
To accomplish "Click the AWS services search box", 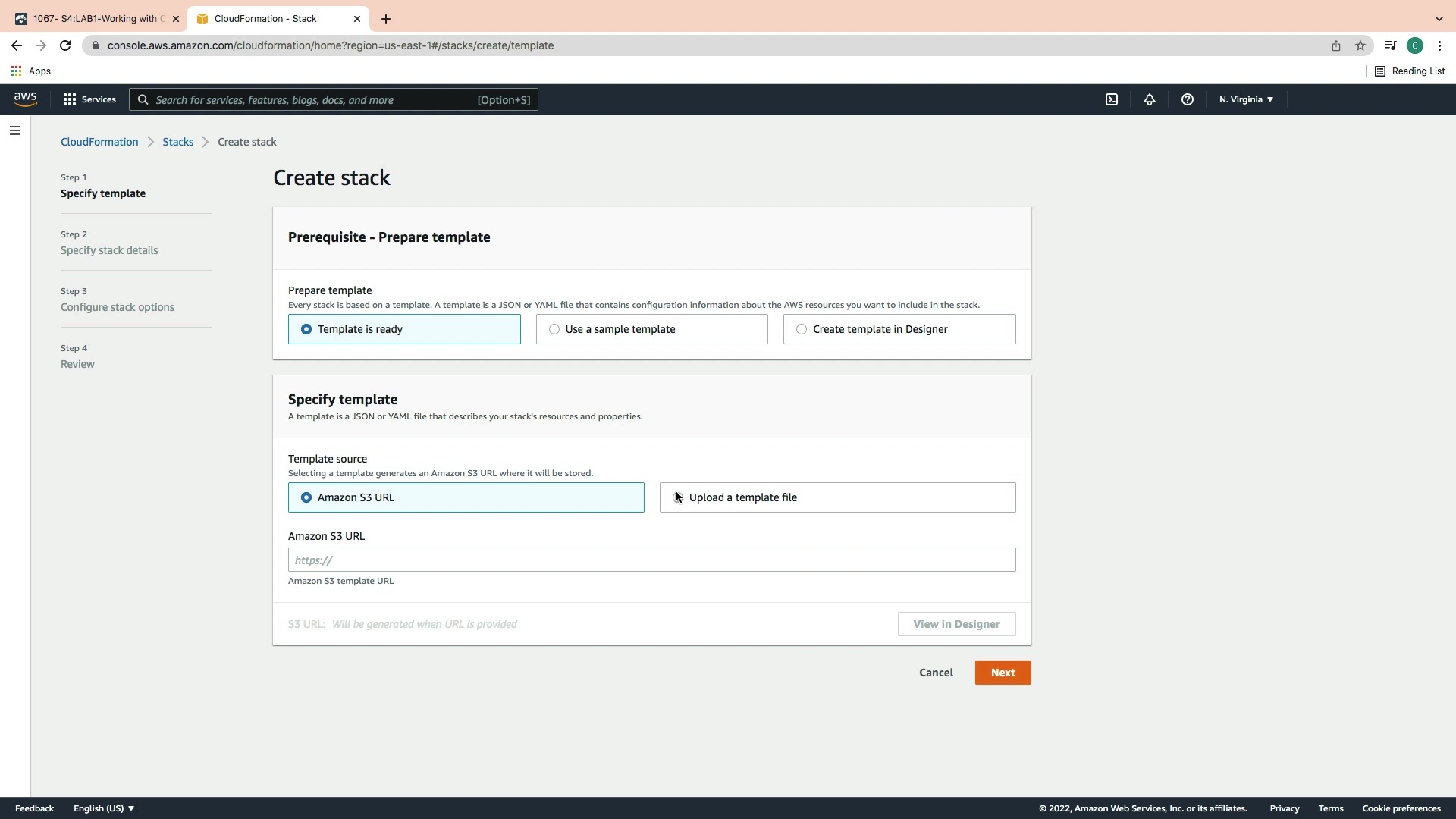I will coord(334,99).
